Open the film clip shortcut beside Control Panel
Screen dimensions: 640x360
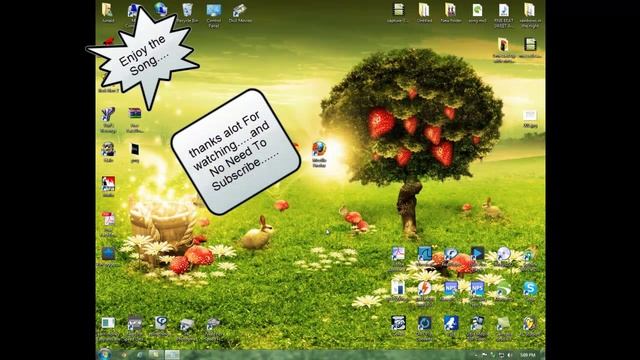pos(240,10)
